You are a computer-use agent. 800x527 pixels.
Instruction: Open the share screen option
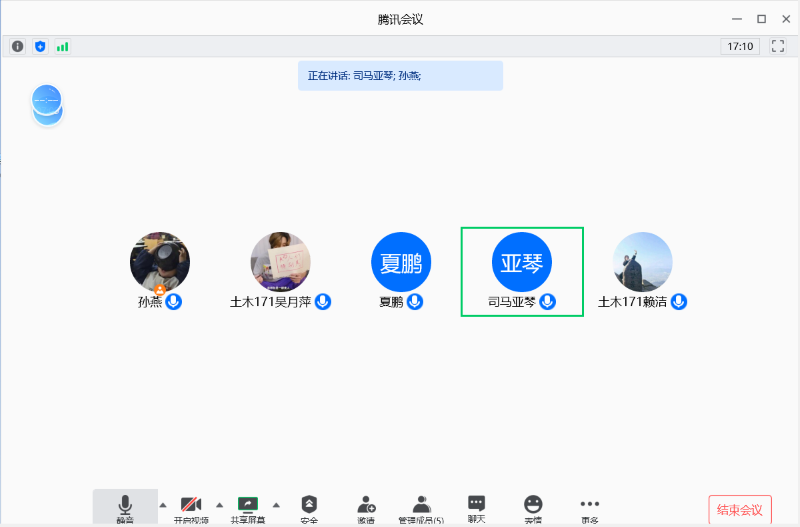247,507
